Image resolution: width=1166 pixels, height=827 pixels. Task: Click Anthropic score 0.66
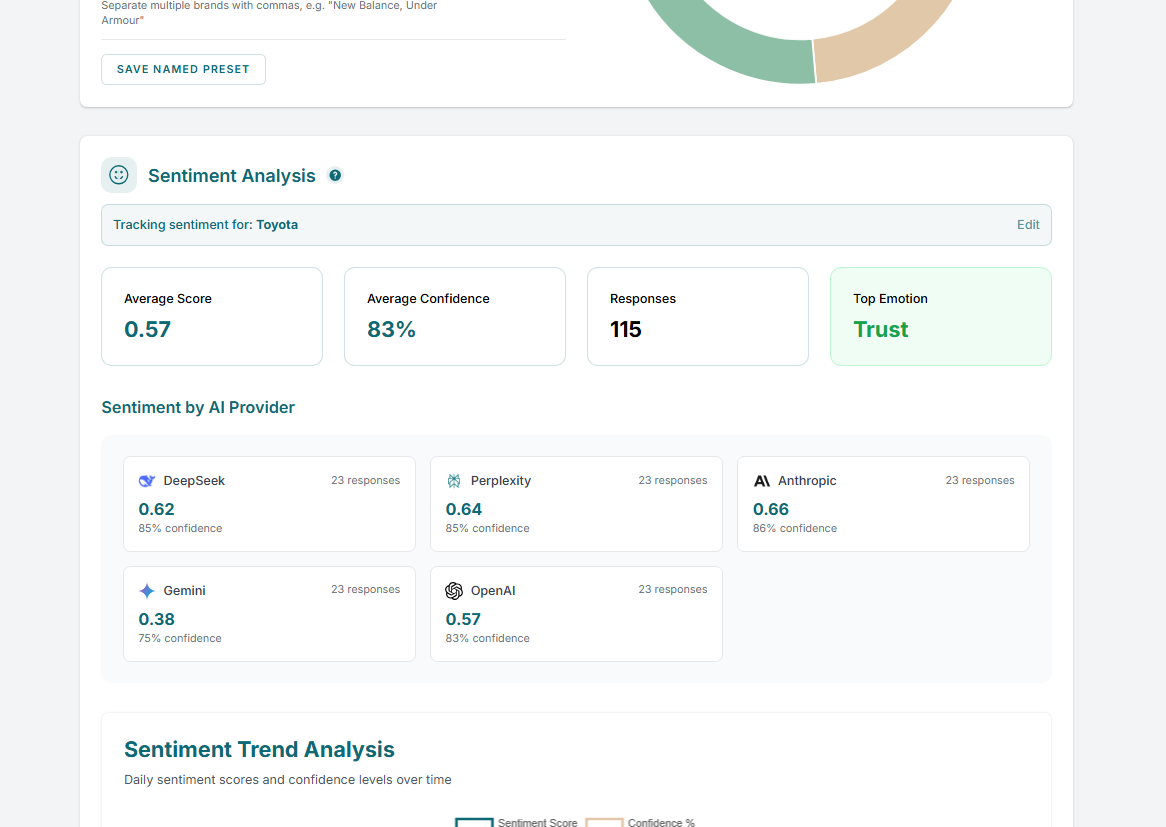pos(770,509)
